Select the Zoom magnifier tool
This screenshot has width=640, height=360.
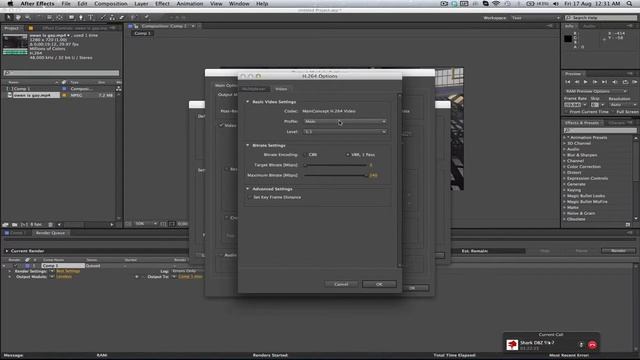(x=28, y=18)
